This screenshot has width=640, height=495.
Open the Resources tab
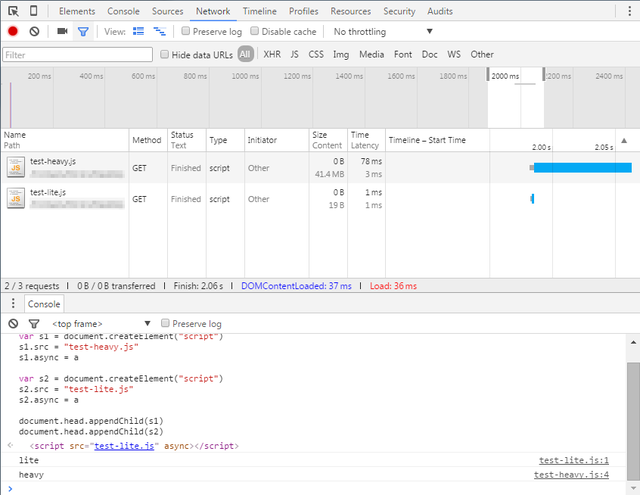pos(351,11)
